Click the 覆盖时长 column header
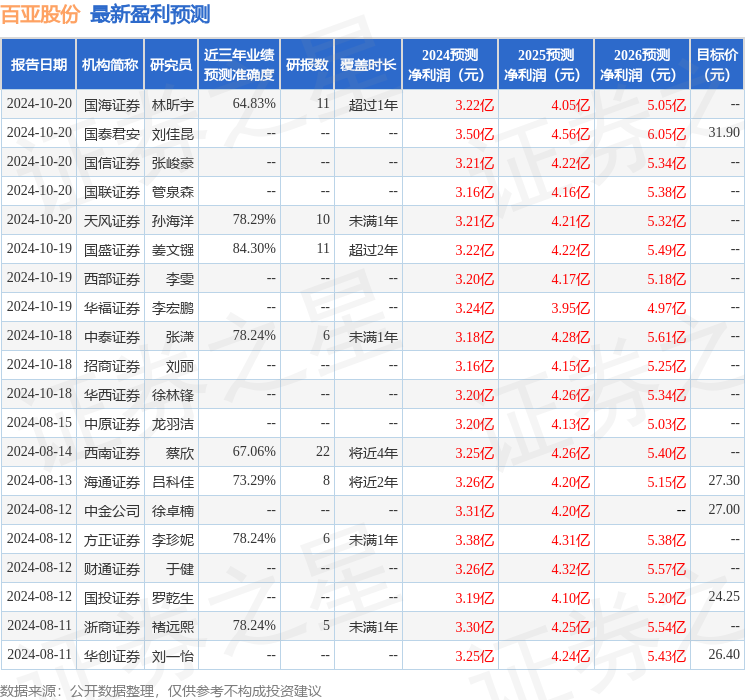This screenshot has width=745, height=700. [368, 65]
